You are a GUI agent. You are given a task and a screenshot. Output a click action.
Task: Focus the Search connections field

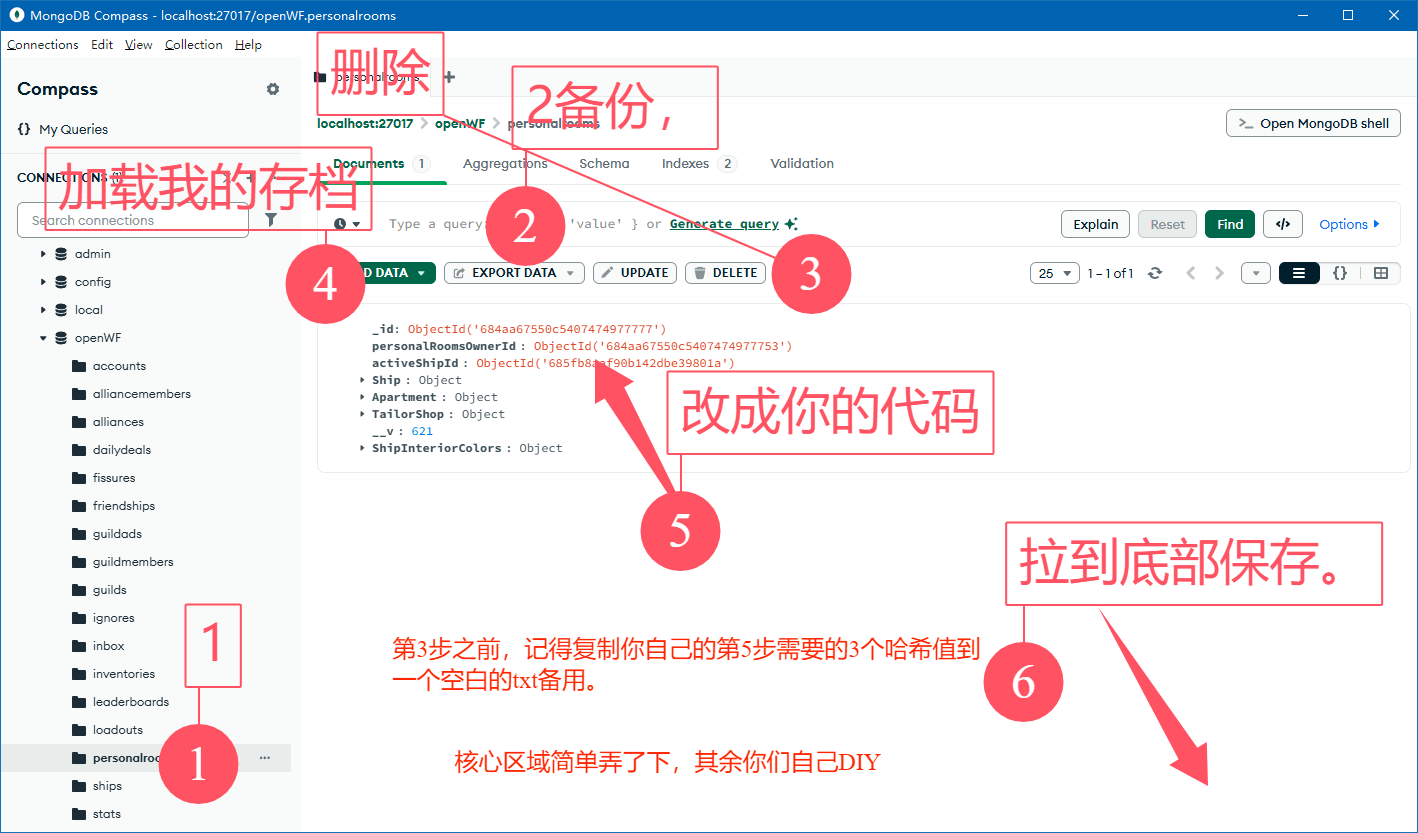pos(133,220)
